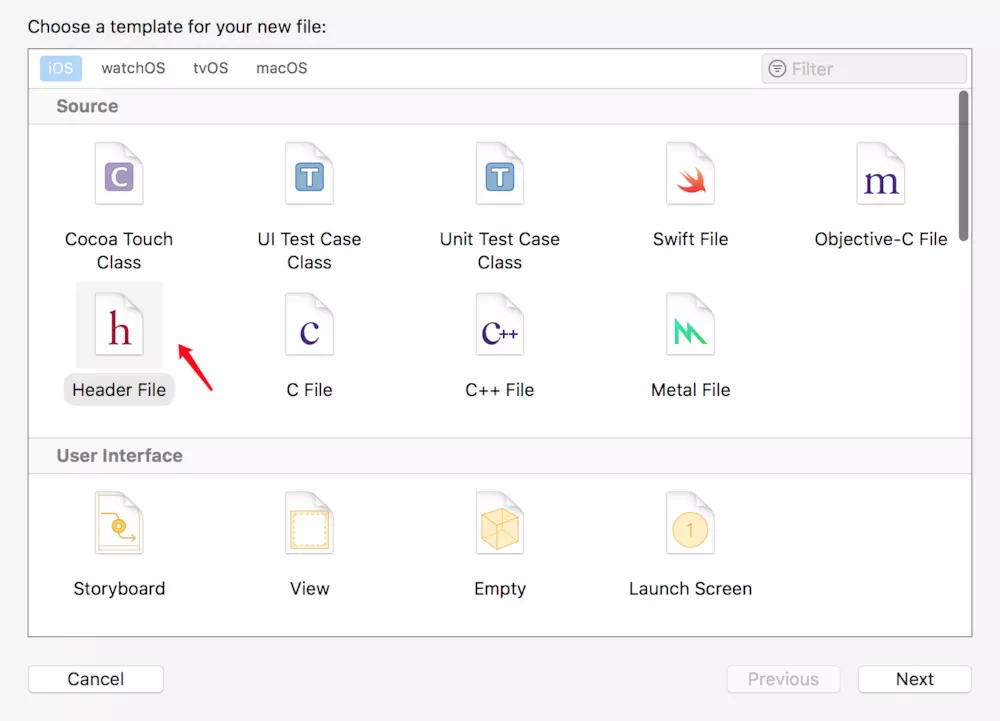Image resolution: width=1000 pixels, height=721 pixels.
Task: Click the "Swift File" label
Action: click(x=690, y=239)
